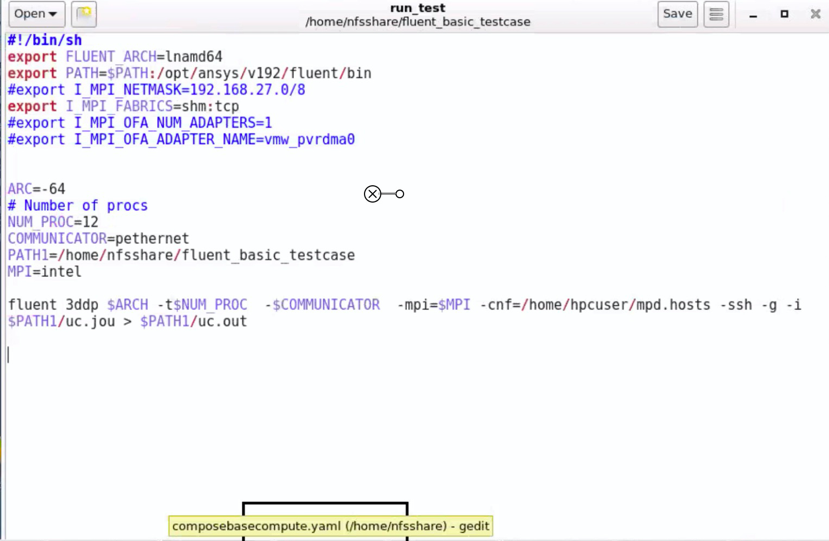Click the MPI=intel line
Viewport: 829px width, 541px height.
pyautogui.click(x=44, y=271)
